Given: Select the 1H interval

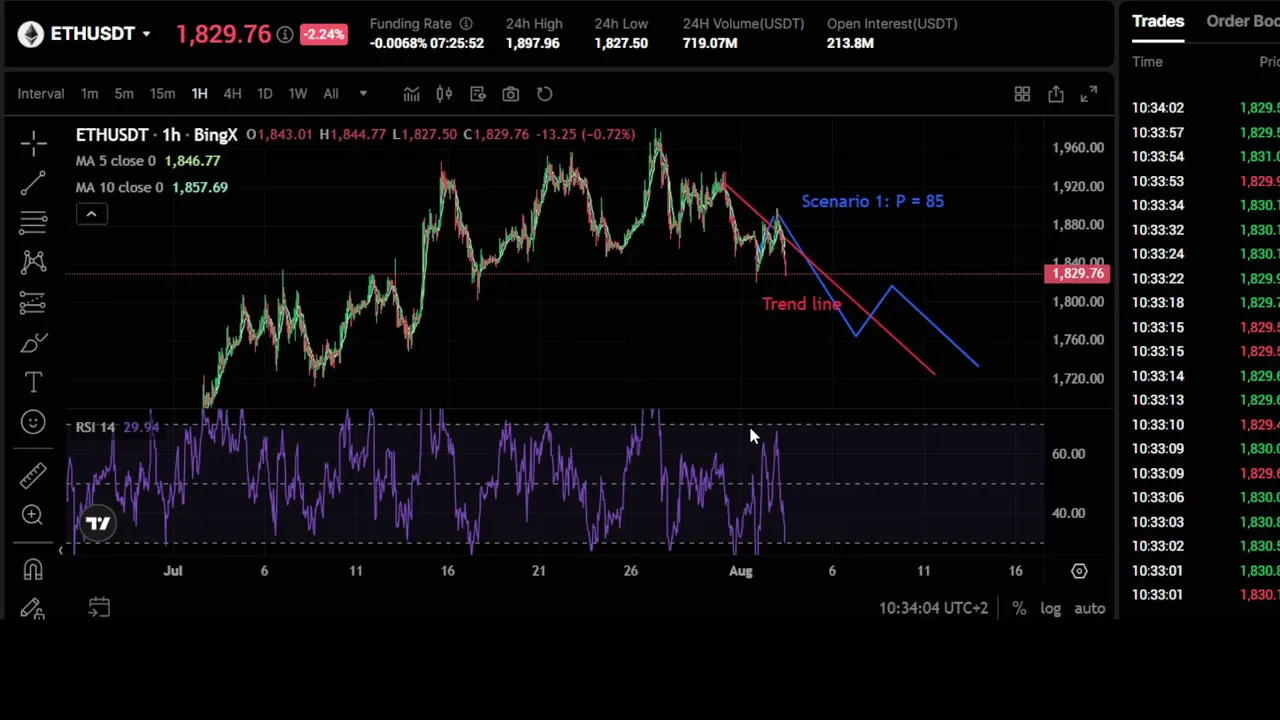Looking at the screenshot, I should tap(199, 94).
